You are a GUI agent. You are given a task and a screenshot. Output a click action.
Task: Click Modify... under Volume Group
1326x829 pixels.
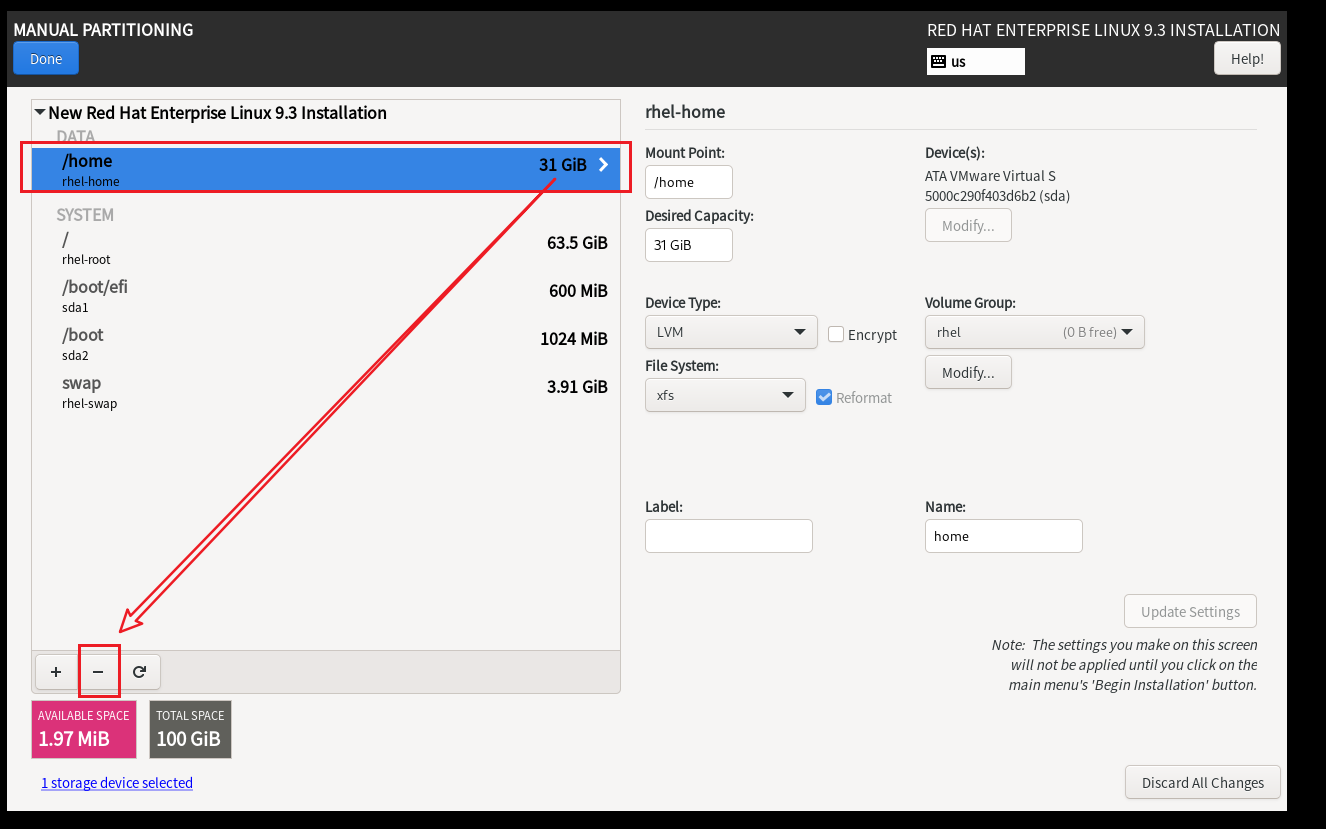pyautogui.click(x=968, y=372)
